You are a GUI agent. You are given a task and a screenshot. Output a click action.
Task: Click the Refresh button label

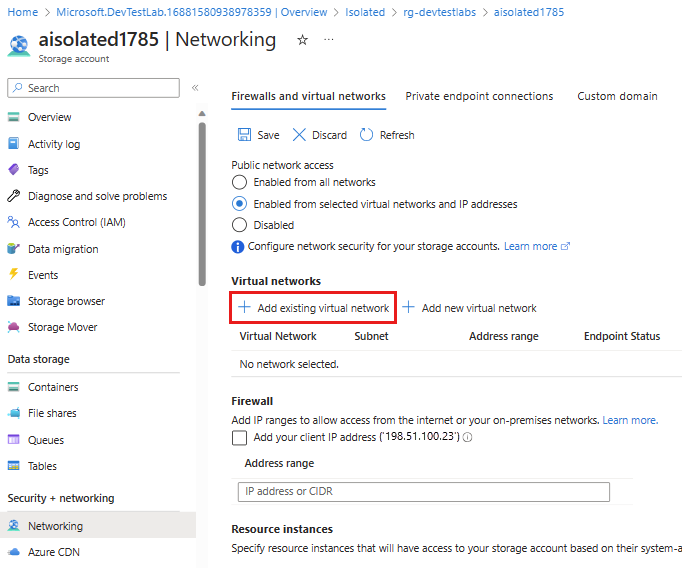click(397, 135)
